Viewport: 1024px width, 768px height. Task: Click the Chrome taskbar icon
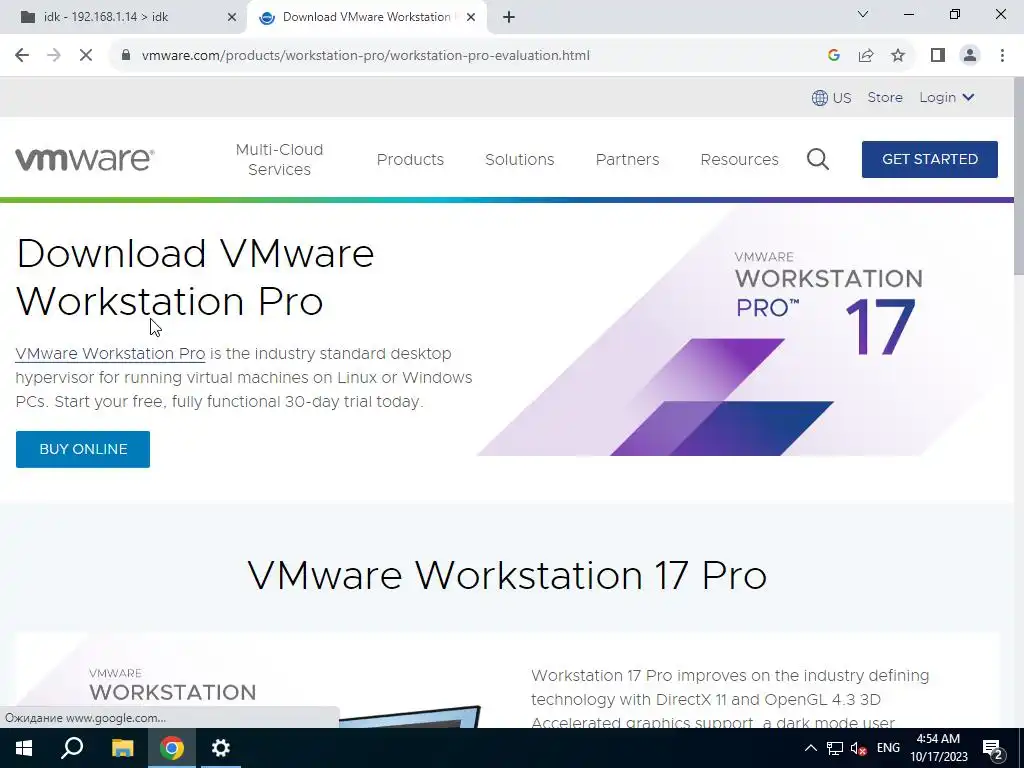tap(172, 748)
